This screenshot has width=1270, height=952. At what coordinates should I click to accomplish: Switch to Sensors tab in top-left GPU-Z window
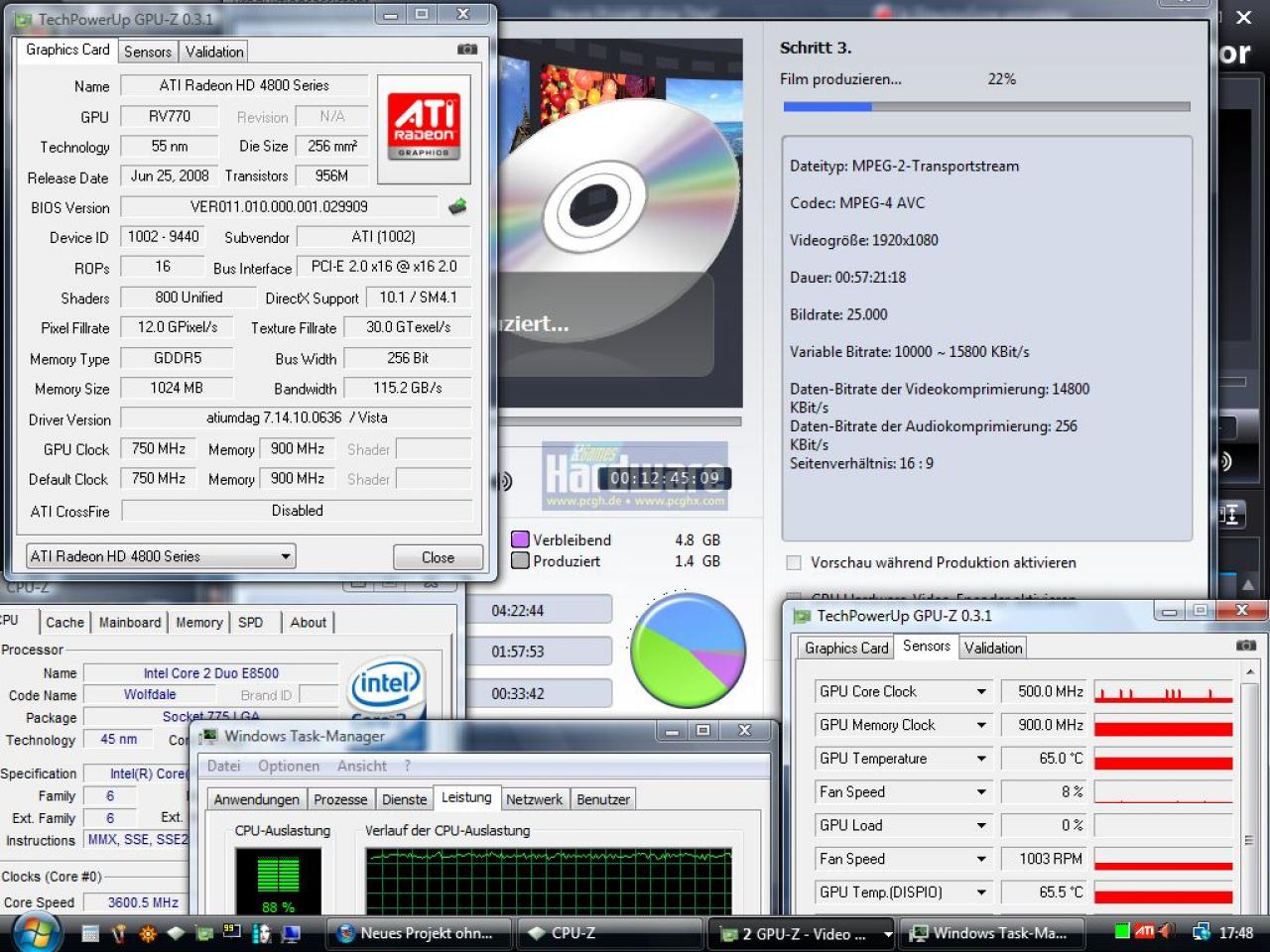[x=148, y=52]
